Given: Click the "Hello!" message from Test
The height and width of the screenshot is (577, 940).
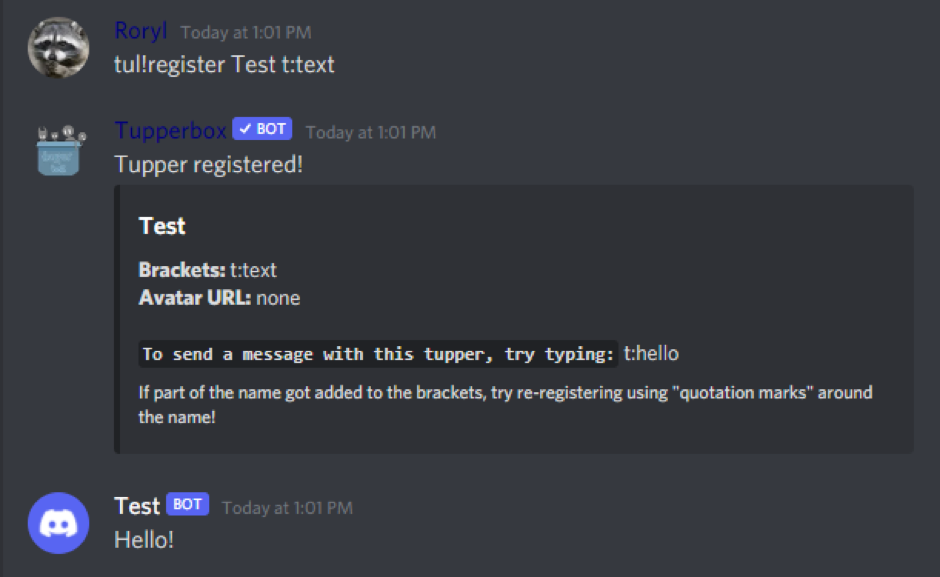Looking at the screenshot, I should point(144,540).
